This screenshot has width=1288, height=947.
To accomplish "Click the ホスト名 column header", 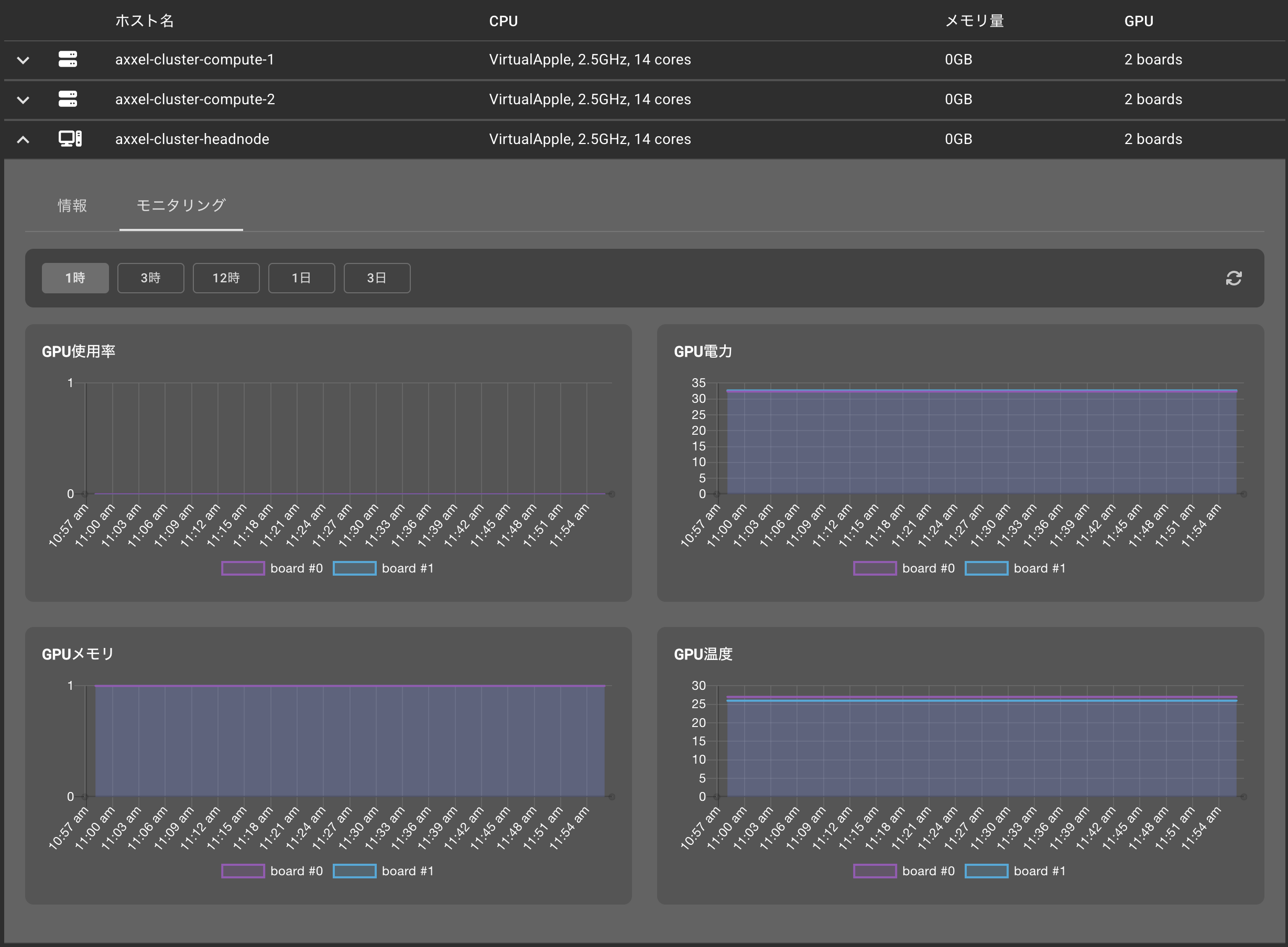I will tap(145, 21).
